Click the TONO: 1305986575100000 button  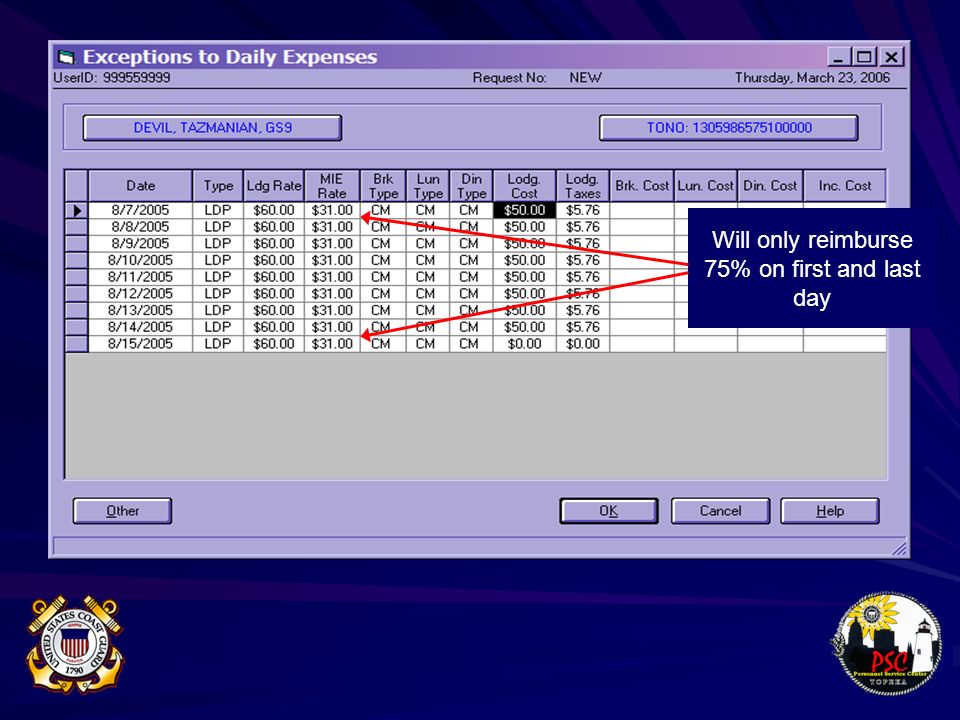pos(729,128)
